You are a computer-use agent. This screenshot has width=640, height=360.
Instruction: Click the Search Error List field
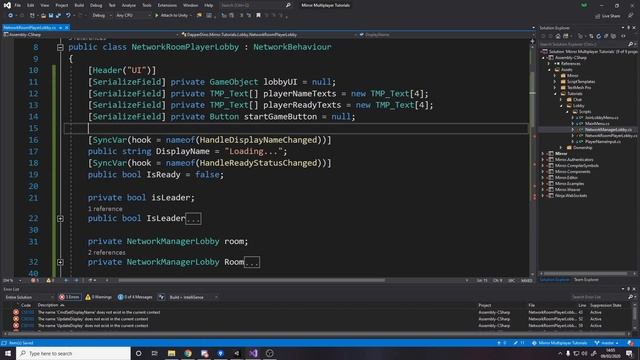pos(600,297)
